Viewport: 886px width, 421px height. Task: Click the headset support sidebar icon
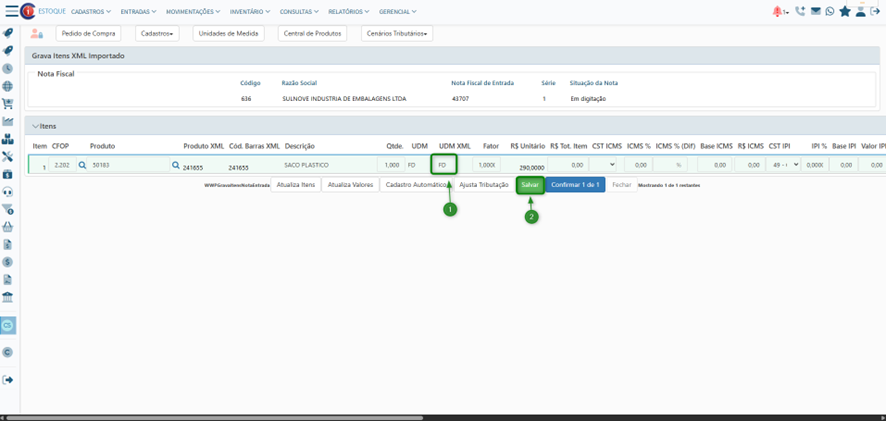[x=8, y=192]
